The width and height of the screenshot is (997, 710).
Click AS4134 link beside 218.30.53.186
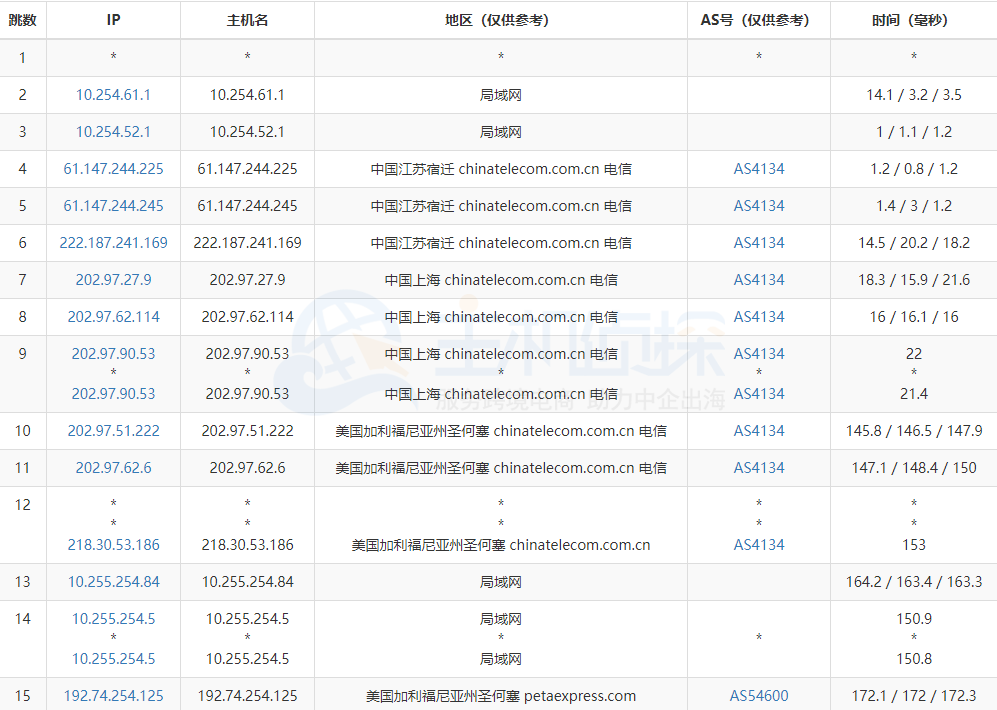point(758,545)
